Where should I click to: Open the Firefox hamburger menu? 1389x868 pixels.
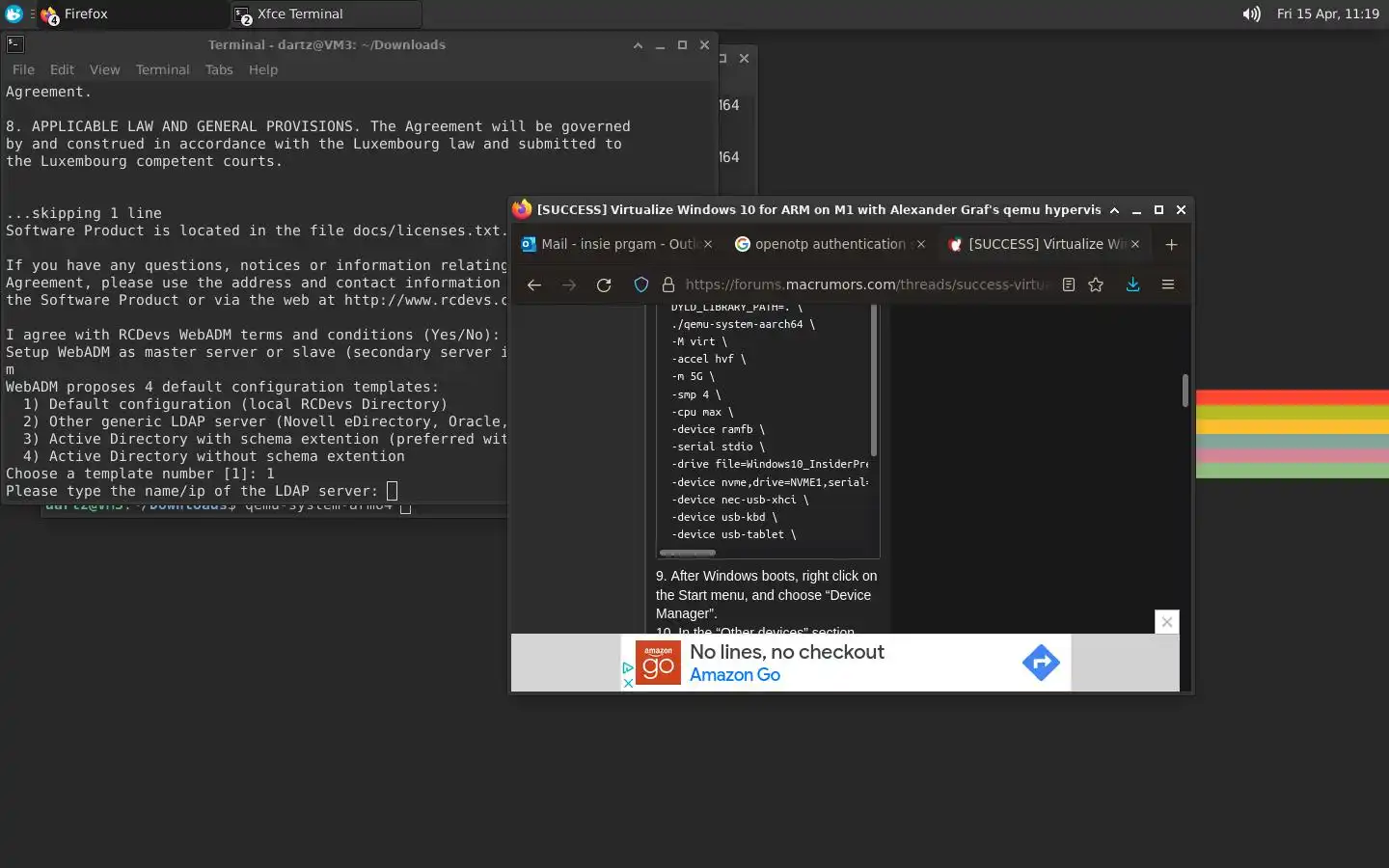click(1167, 285)
